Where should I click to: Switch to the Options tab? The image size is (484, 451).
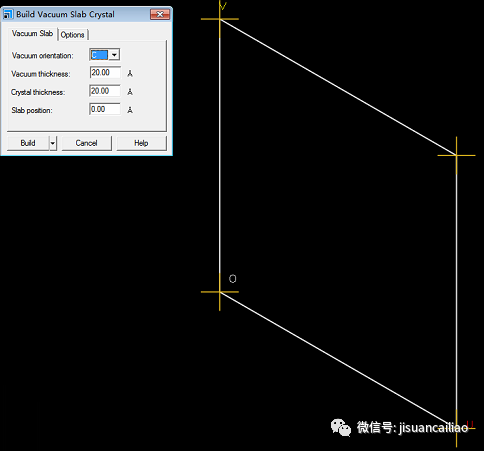(72, 35)
